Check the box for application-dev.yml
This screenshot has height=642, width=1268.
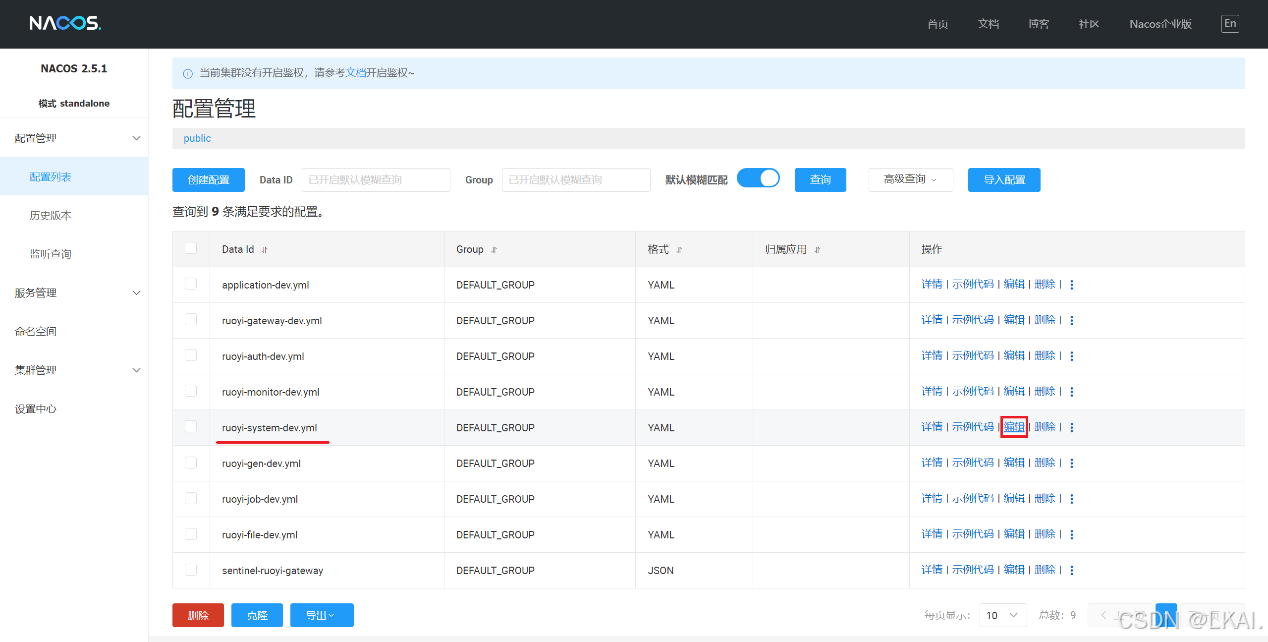pyautogui.click(x=191, y=284)
